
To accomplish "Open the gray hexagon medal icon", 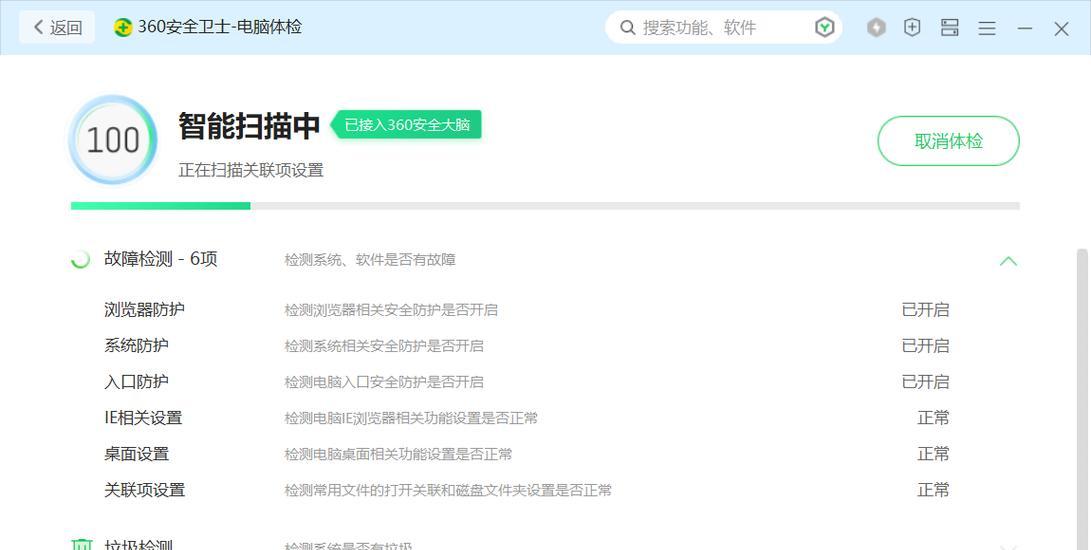I will click(876, 28).
